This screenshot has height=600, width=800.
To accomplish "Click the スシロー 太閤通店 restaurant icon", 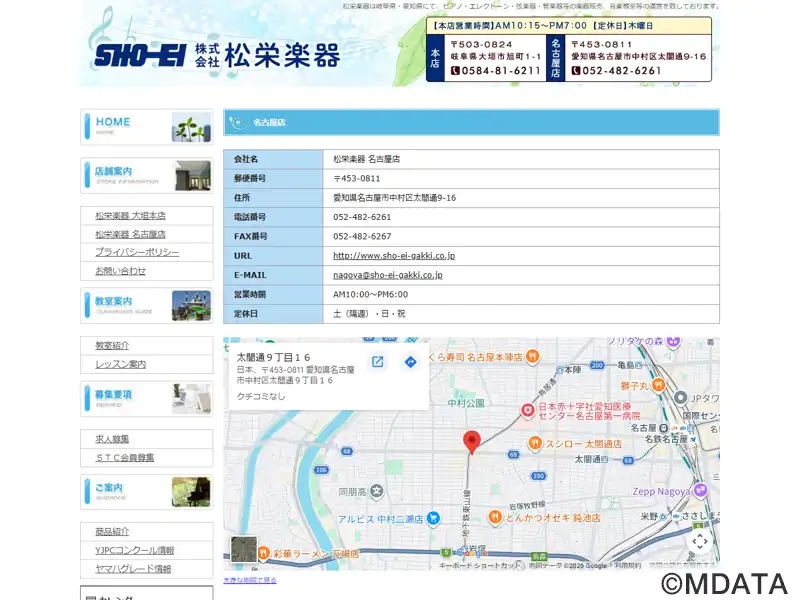I will [x=536, y=443].
